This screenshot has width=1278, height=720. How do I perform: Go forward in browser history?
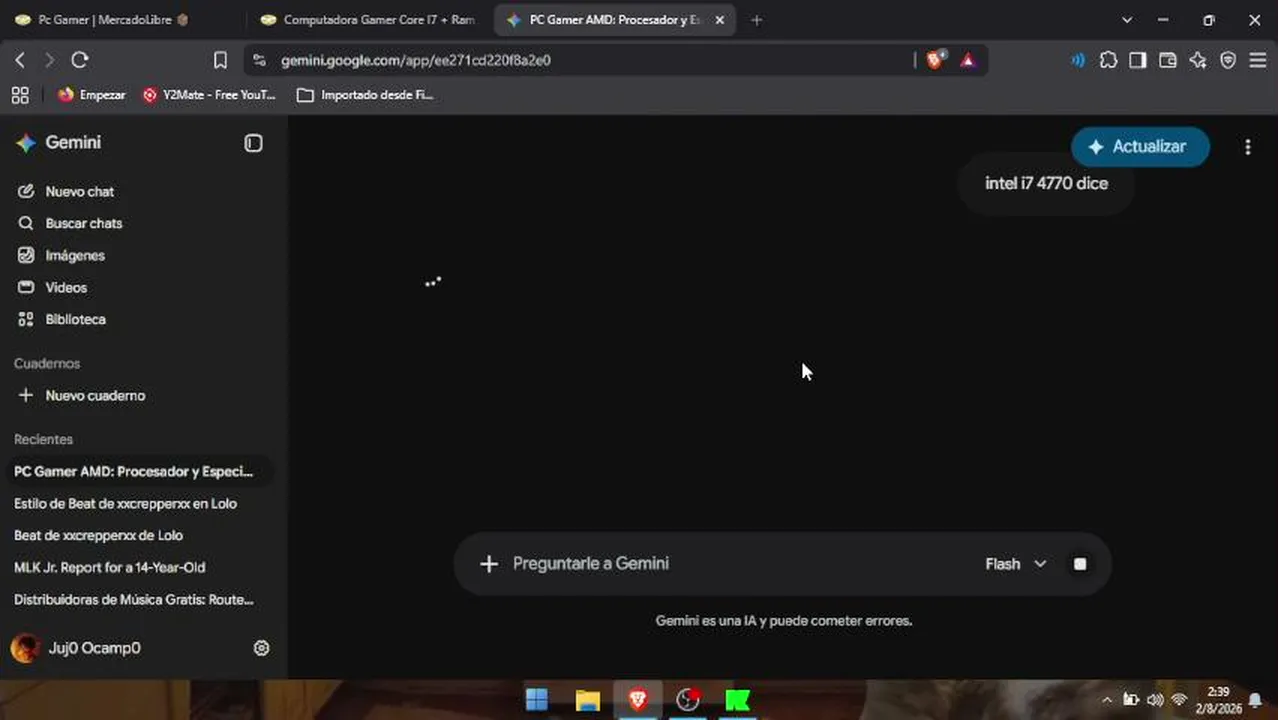(x=49, y=60)
